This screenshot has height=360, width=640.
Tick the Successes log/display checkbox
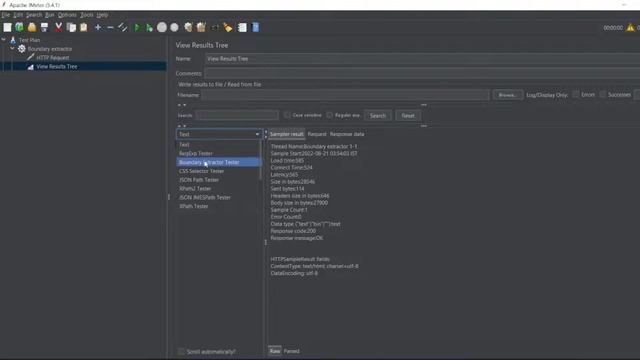(602, 94)
